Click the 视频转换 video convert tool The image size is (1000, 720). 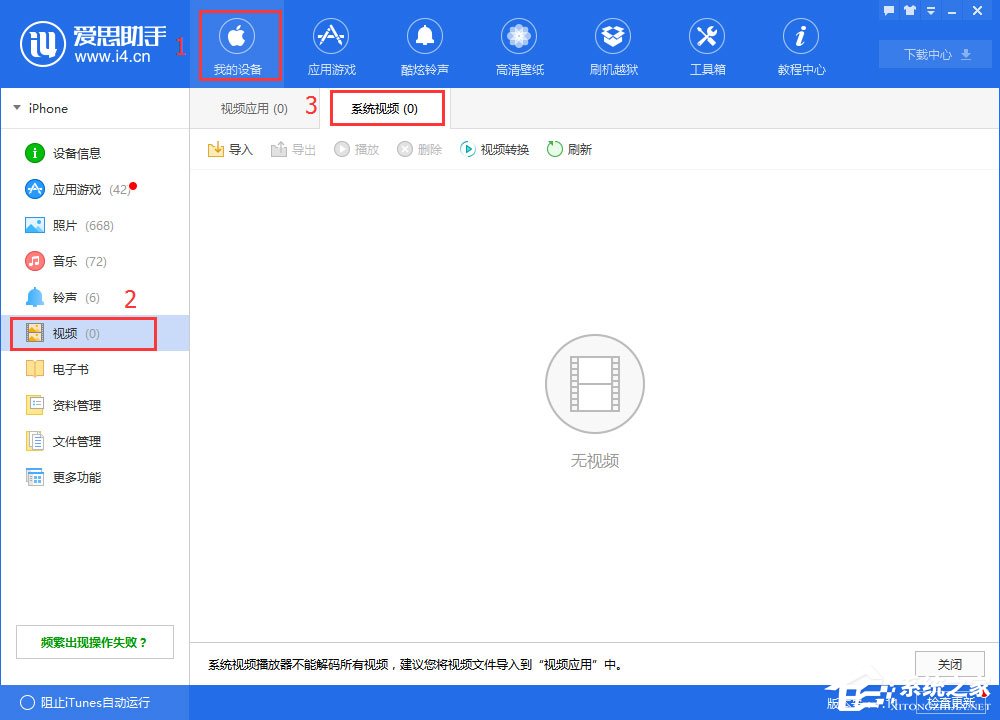pyautogui.click(x=494, y=149)
